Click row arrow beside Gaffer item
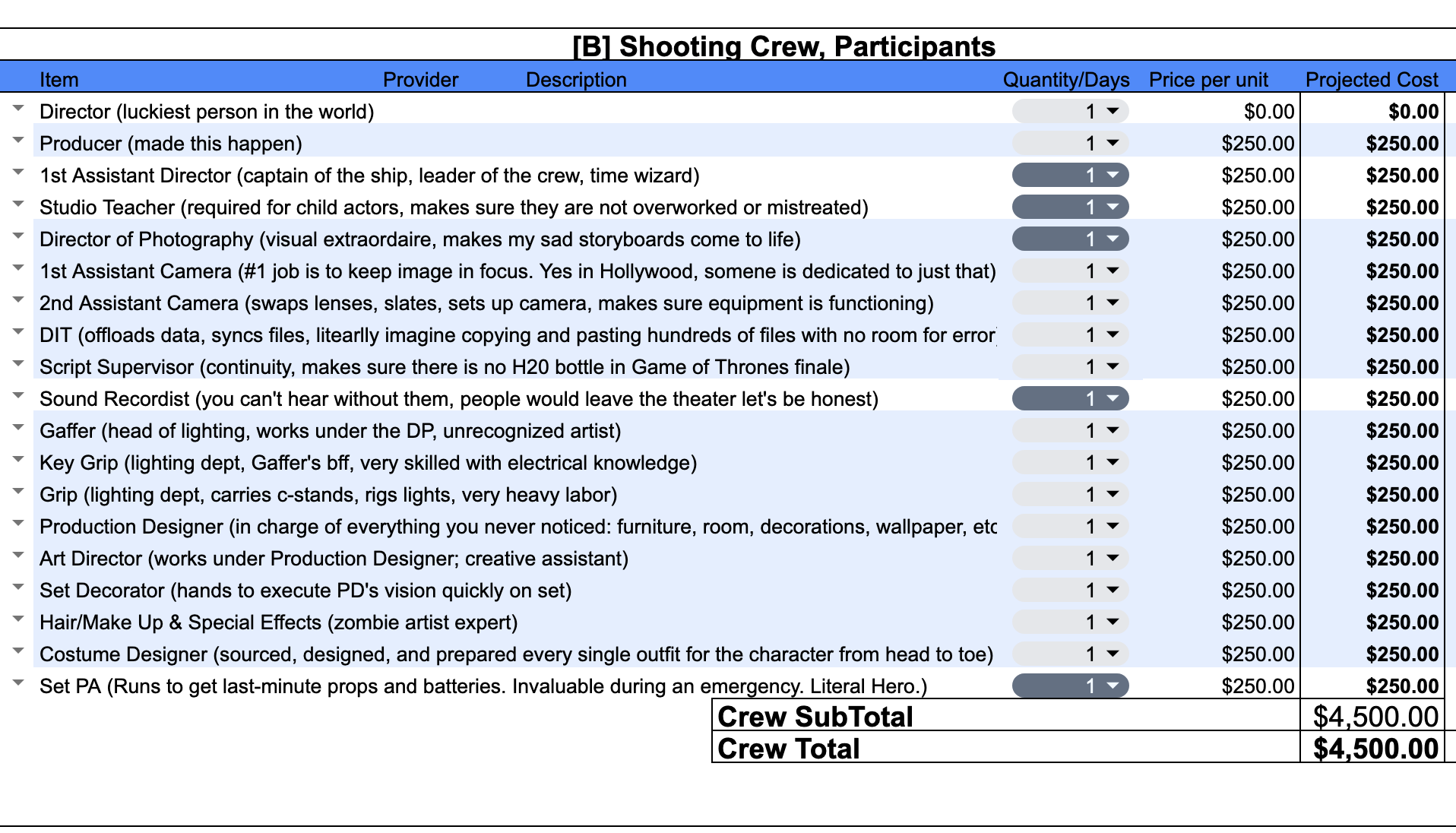Screen dimensions: 1456x833 [x=19, y=429]
